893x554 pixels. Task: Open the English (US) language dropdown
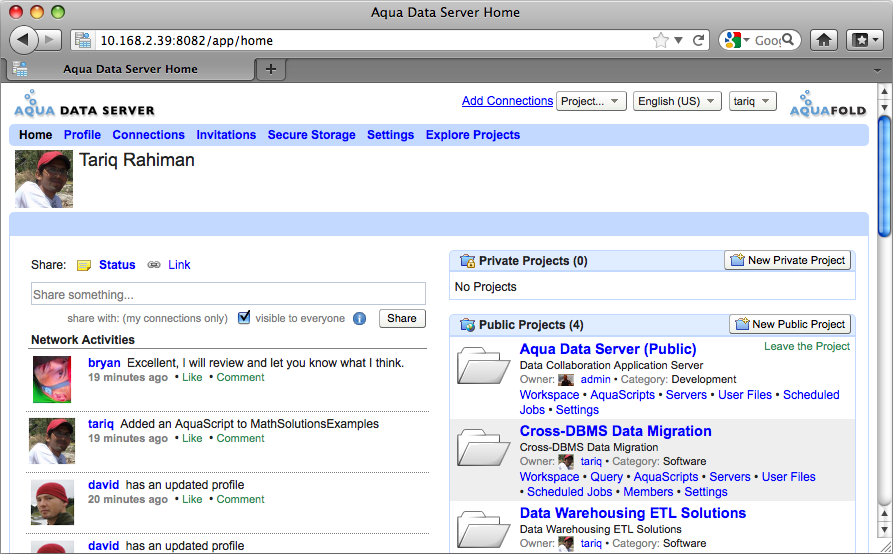pos(677,101)
